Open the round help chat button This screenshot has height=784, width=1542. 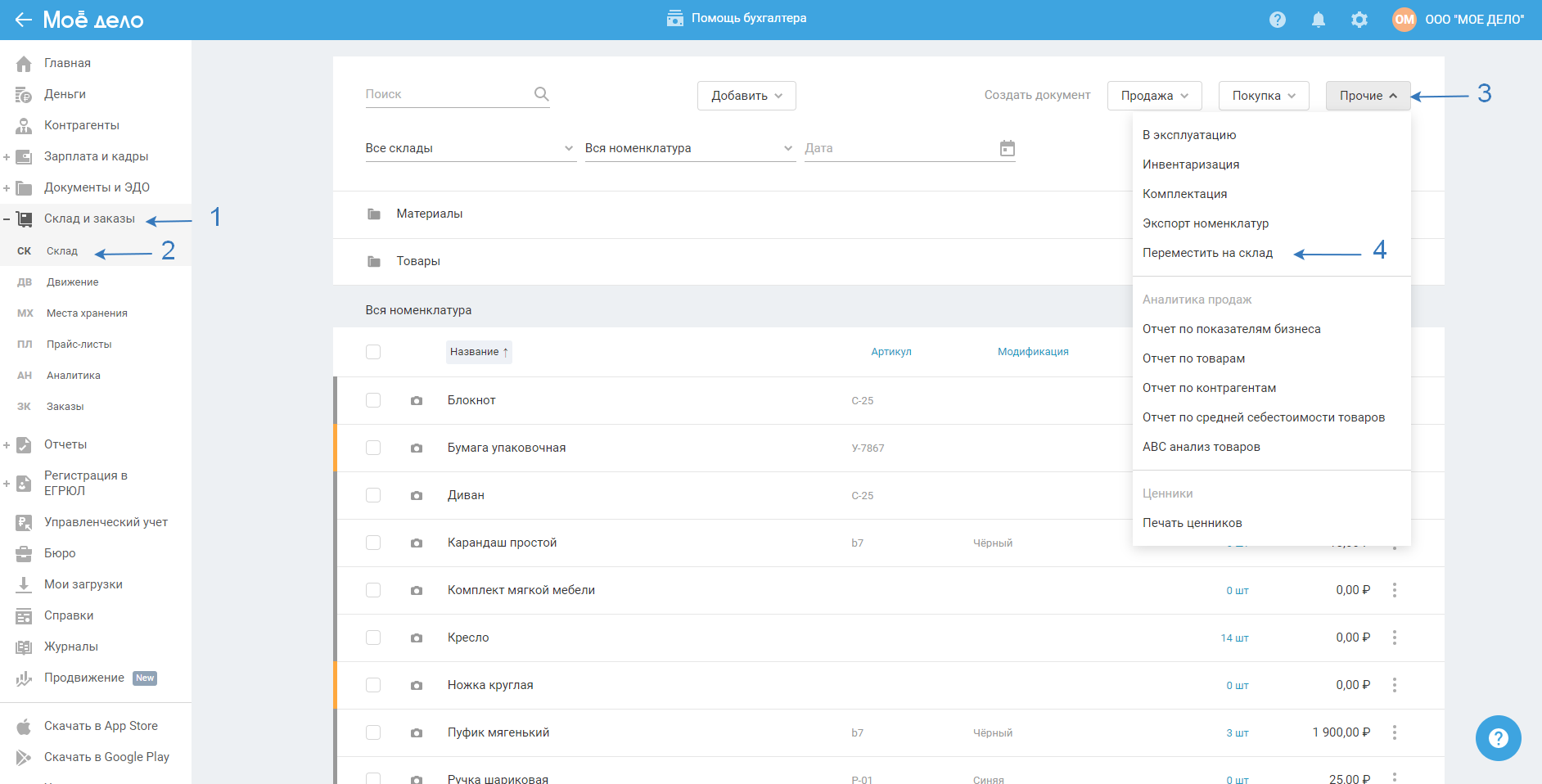tap(1498, 738)
